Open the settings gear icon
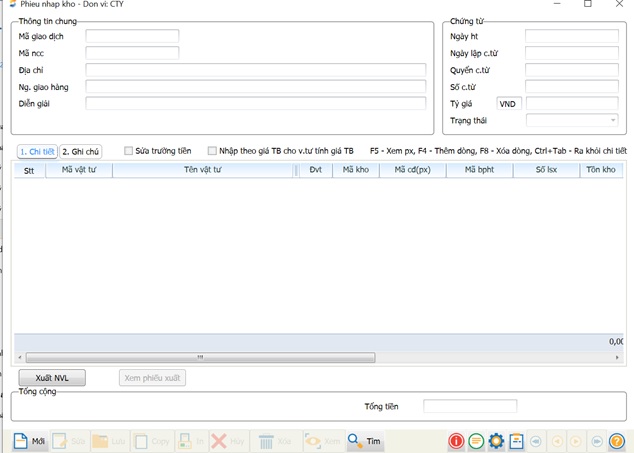Screen dimensions: 634x453 coord(496,441)
